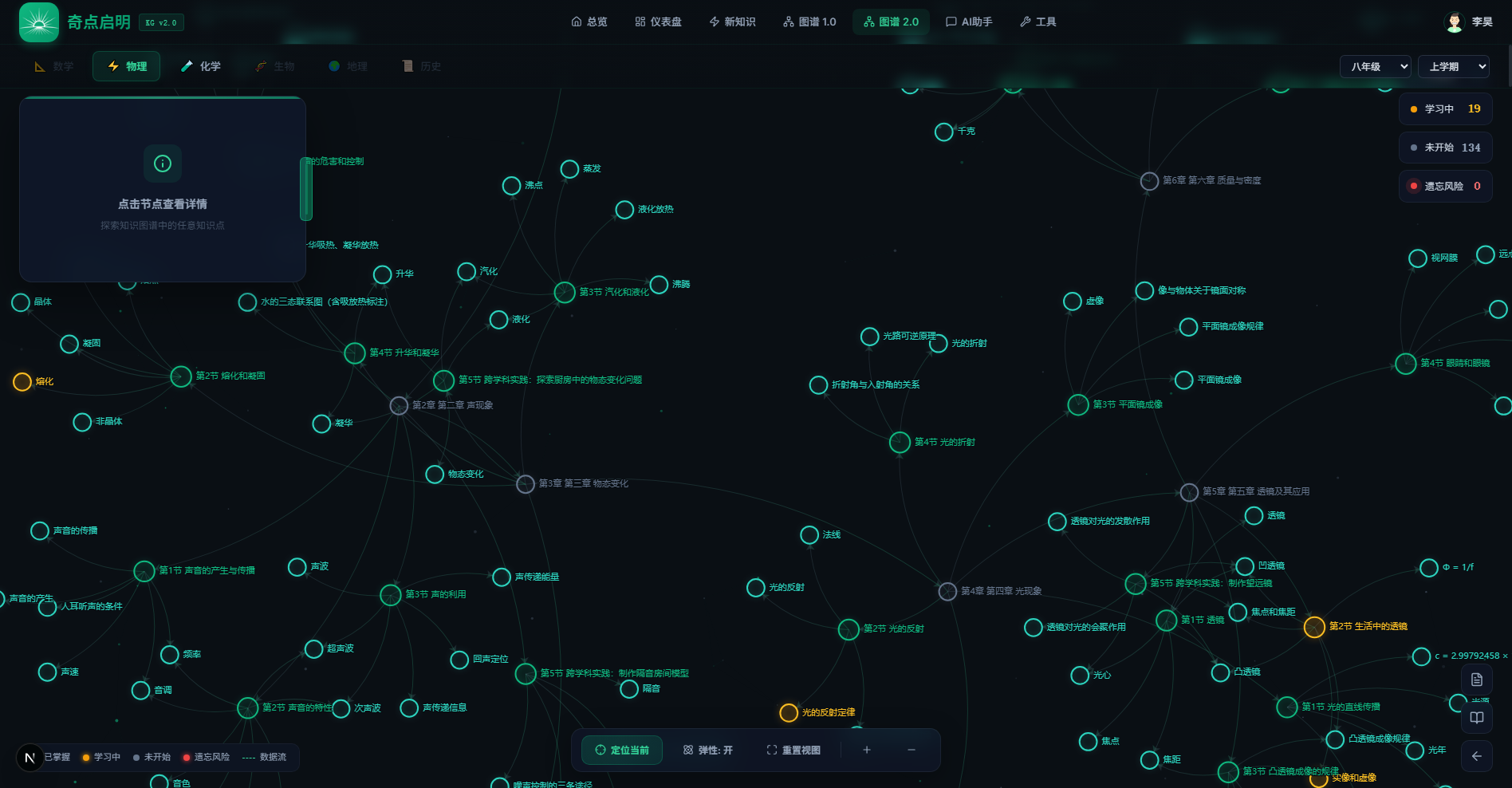Switch to the 新知识 tab
Screen dimensions: 1512x788
(732, 22)
